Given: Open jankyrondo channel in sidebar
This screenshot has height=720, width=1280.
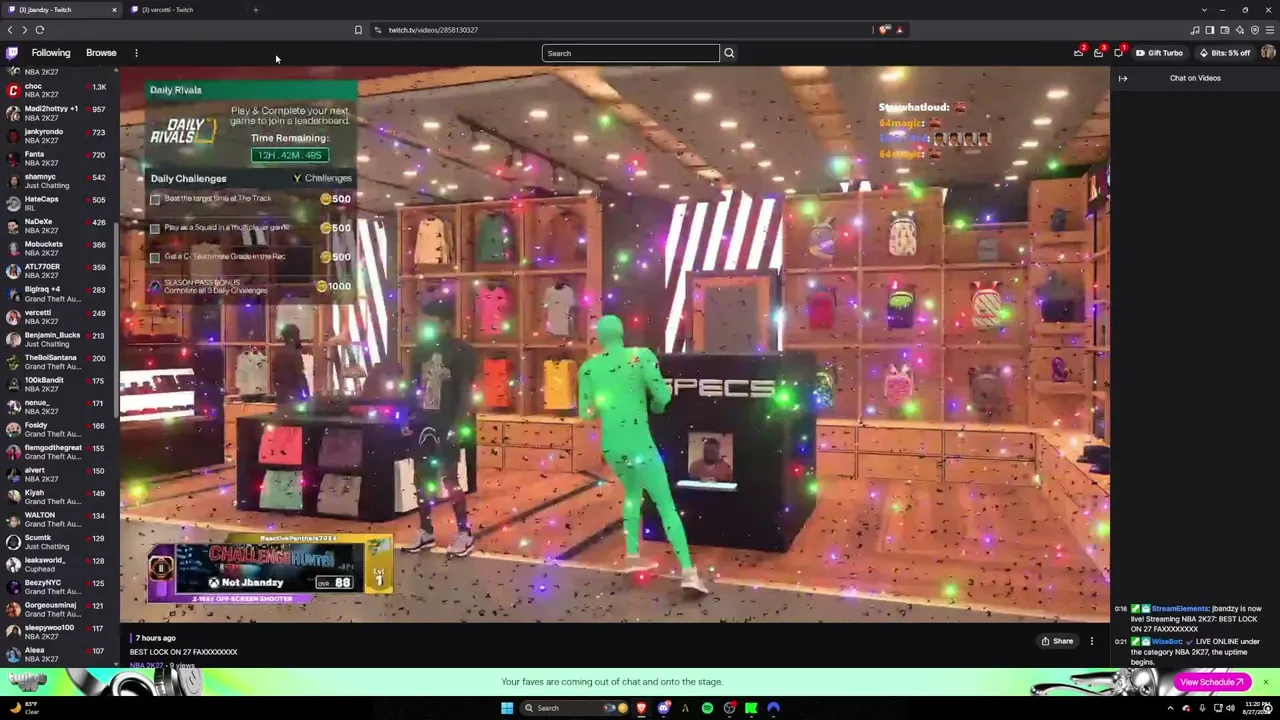Looking at the screenshot, I should (58, 136).
